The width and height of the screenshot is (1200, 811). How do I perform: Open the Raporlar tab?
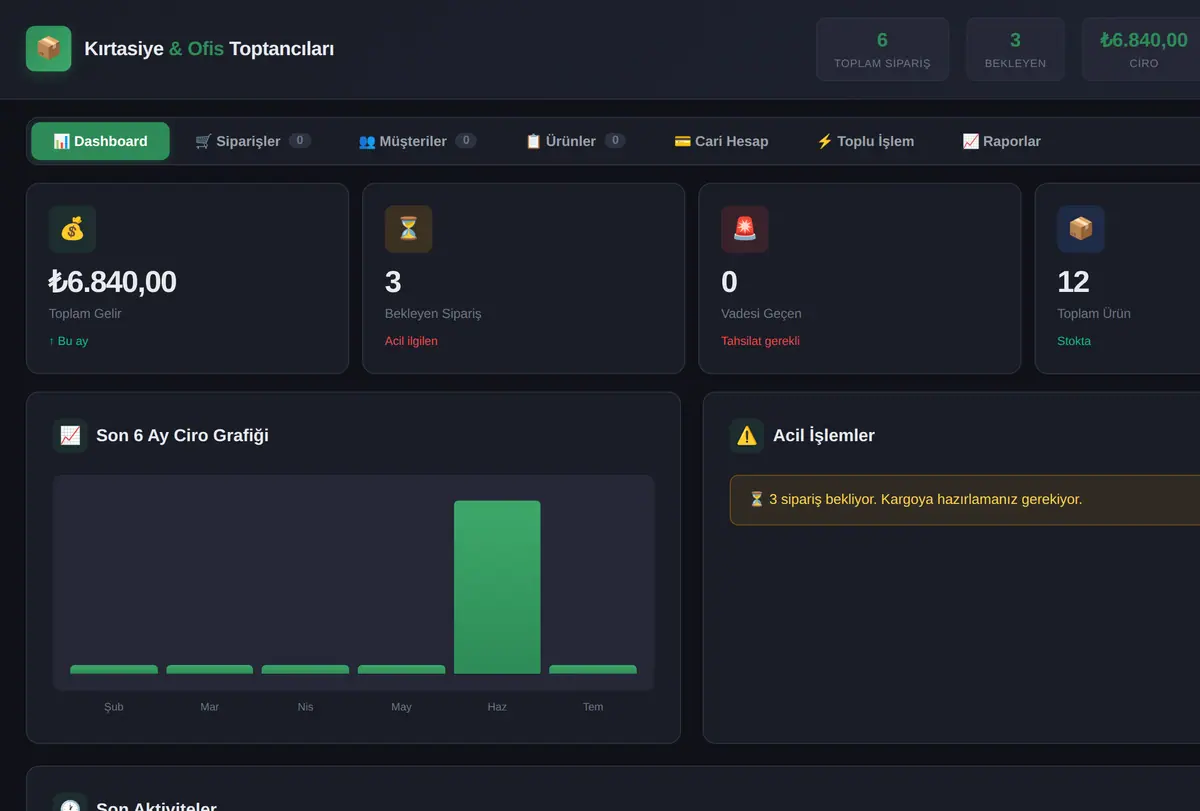pos(1001,141)
